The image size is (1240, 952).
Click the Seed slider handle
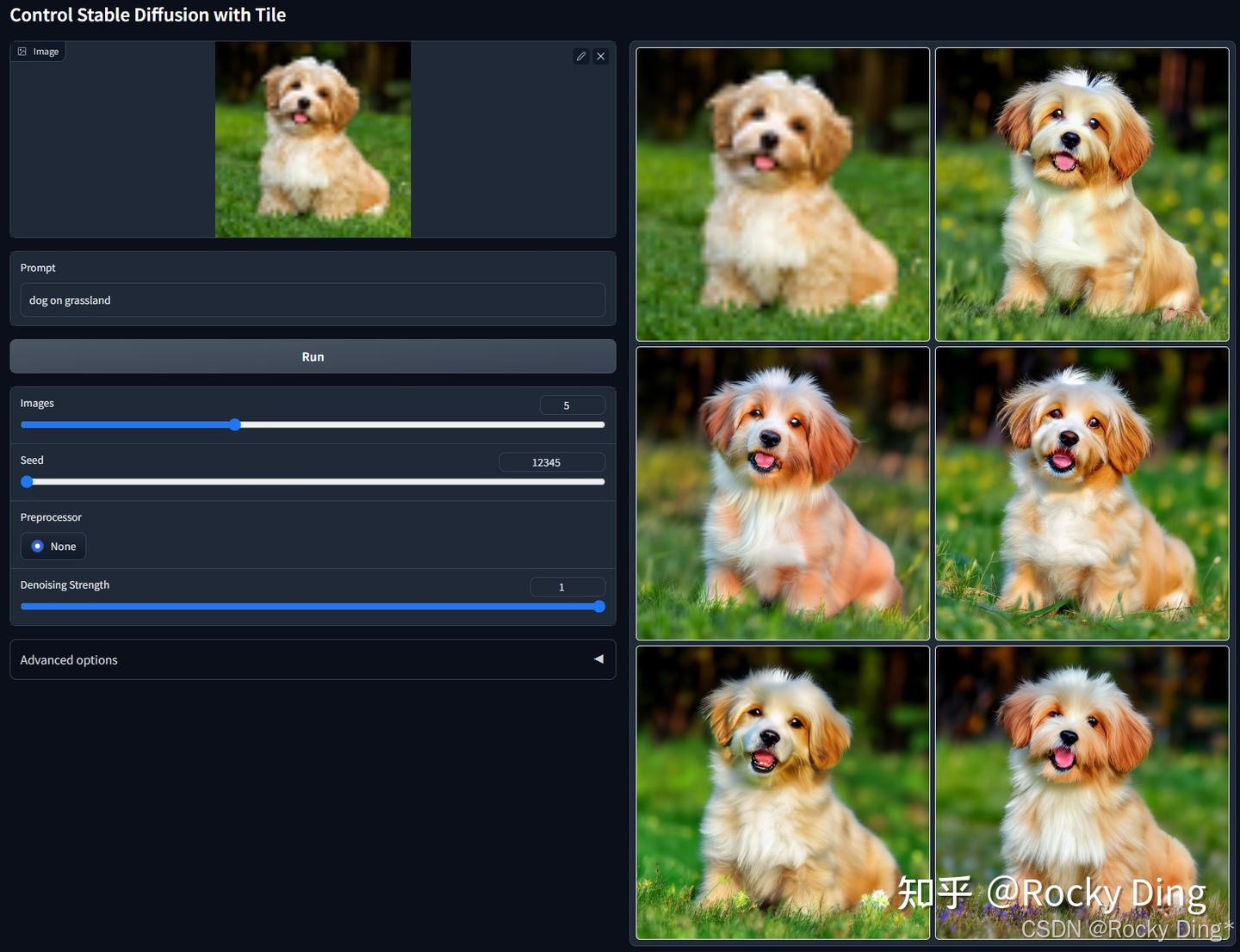pos(27,482)
